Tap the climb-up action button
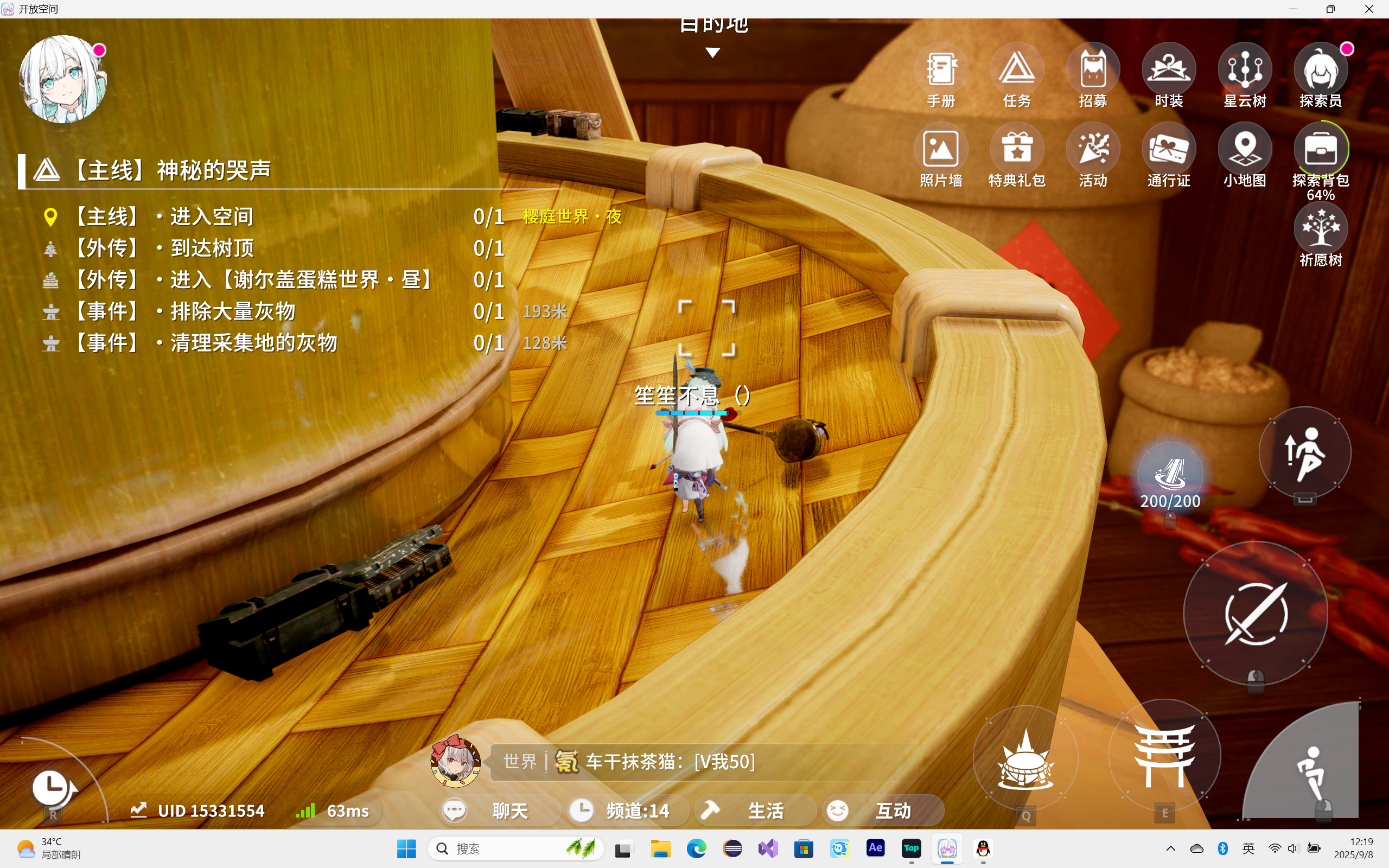The height and width of the screenshot is (868, 1389). point(1304,452)
